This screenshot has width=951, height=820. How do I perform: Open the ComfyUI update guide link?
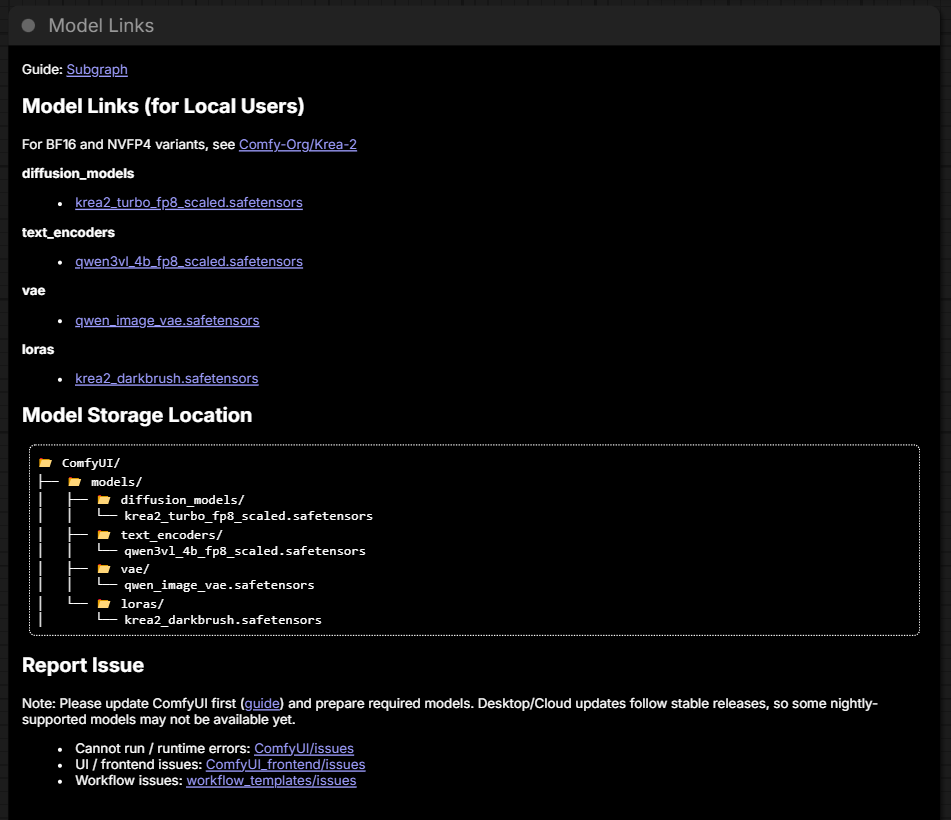[262, 704]
